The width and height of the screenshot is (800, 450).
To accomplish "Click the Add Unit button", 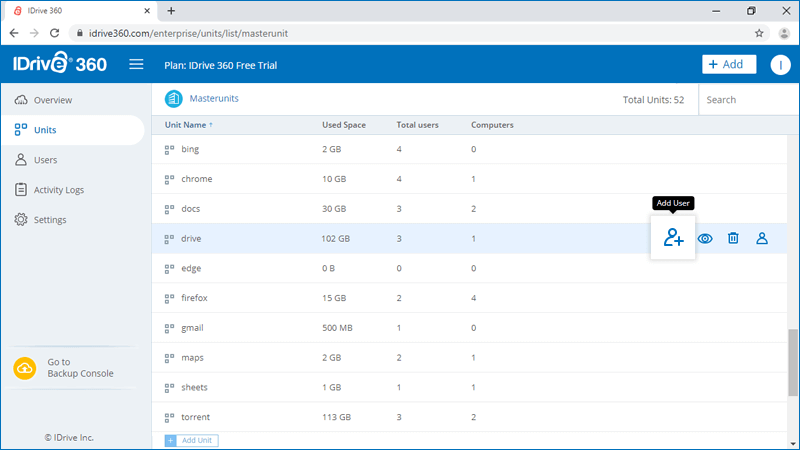I will [191, 440].
